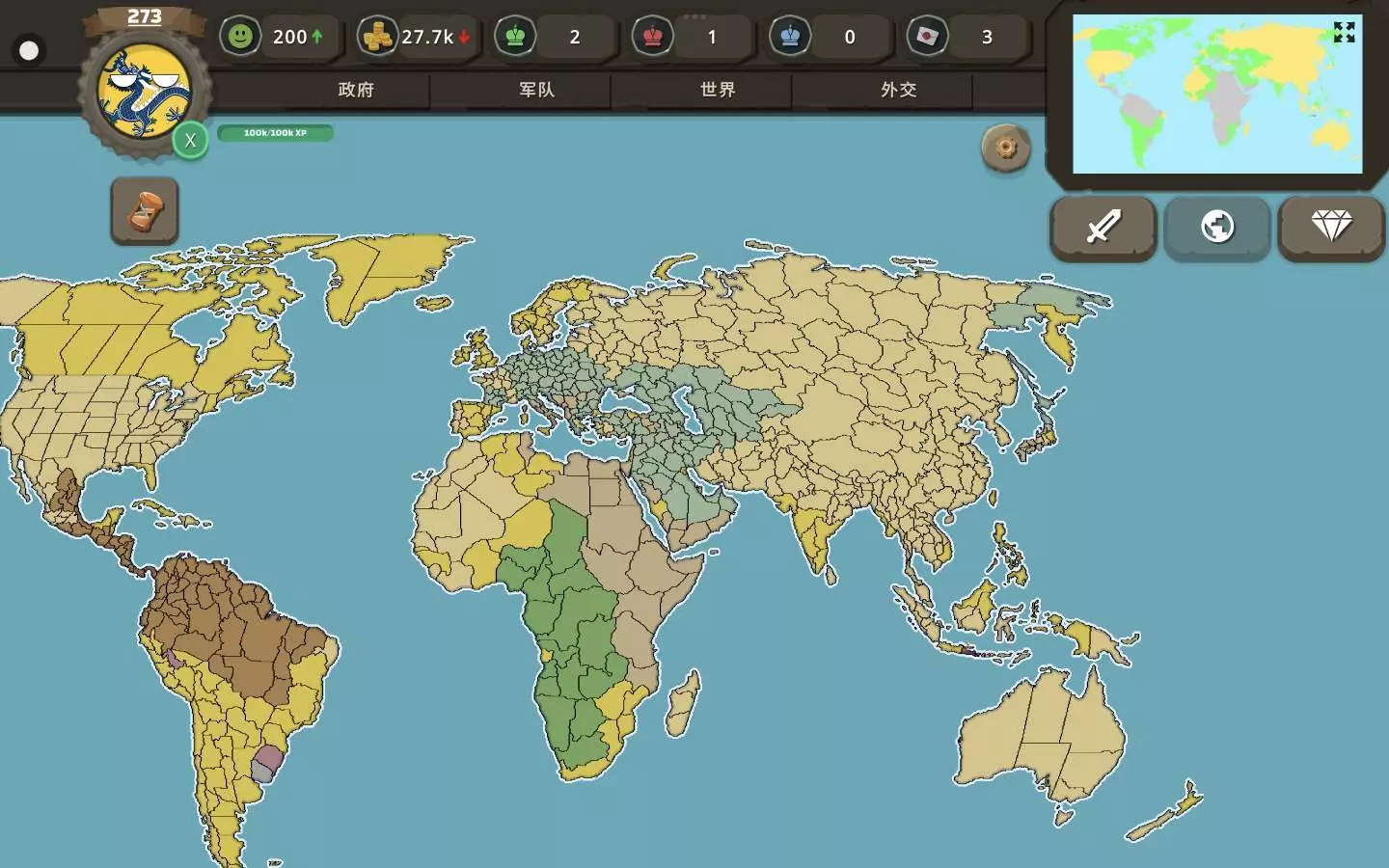Click the number 0 beside blue crown
1389x868 pixels.
click(x=850, y=37)
